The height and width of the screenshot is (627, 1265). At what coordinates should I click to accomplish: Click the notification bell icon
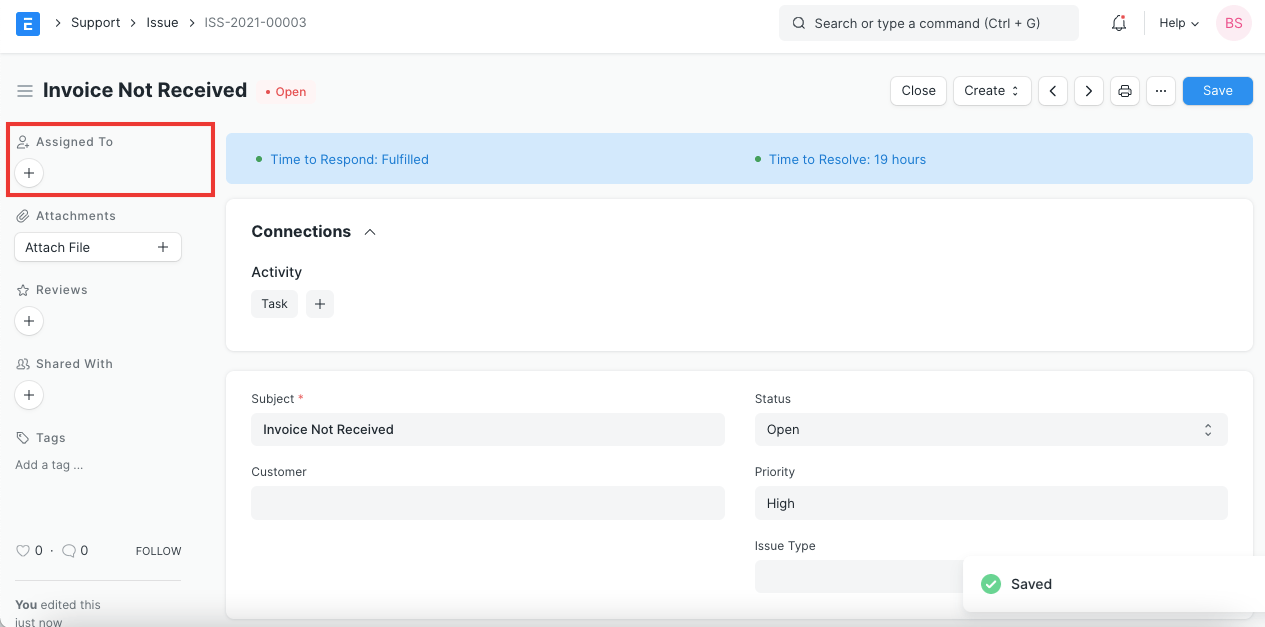tap(1118, 22)
